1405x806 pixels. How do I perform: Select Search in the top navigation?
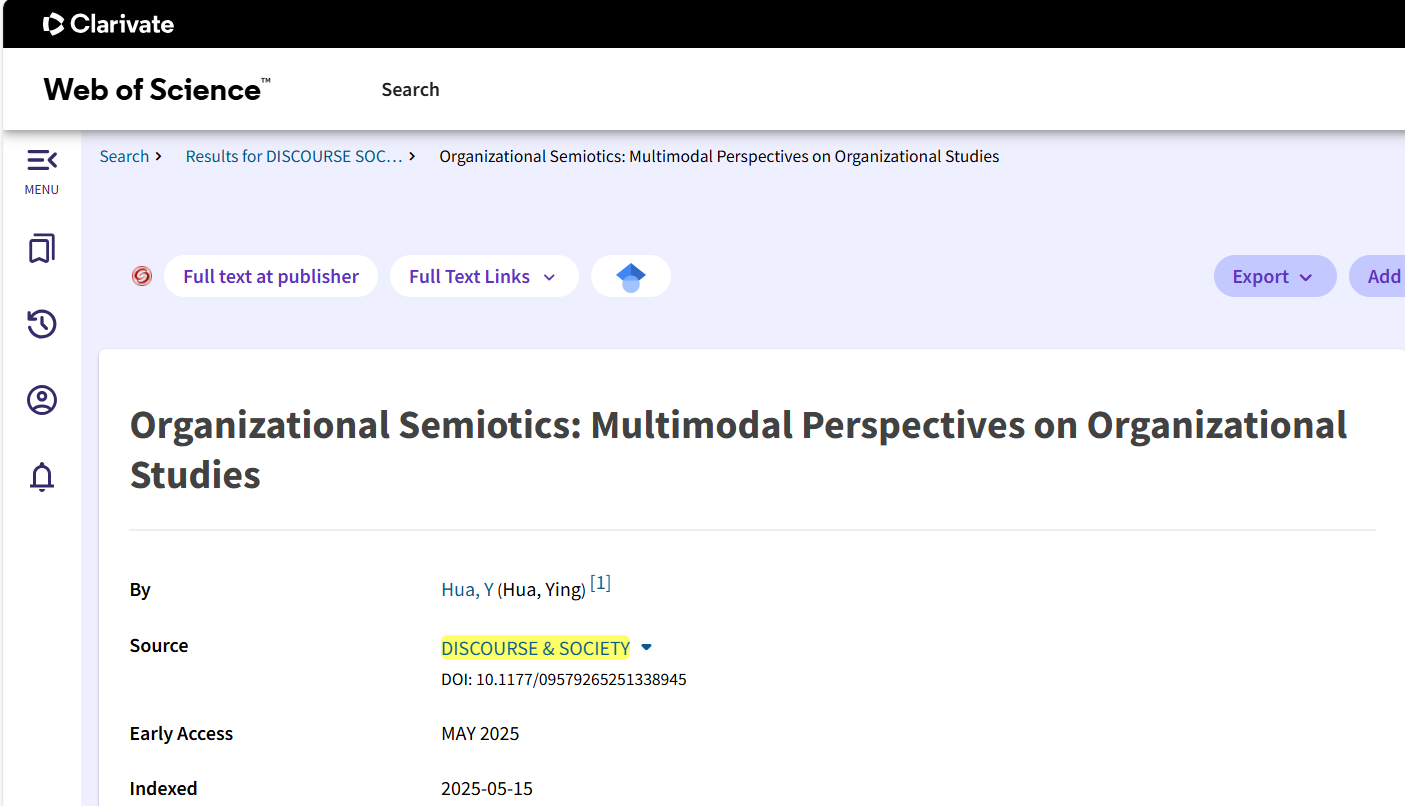point(410,89)
